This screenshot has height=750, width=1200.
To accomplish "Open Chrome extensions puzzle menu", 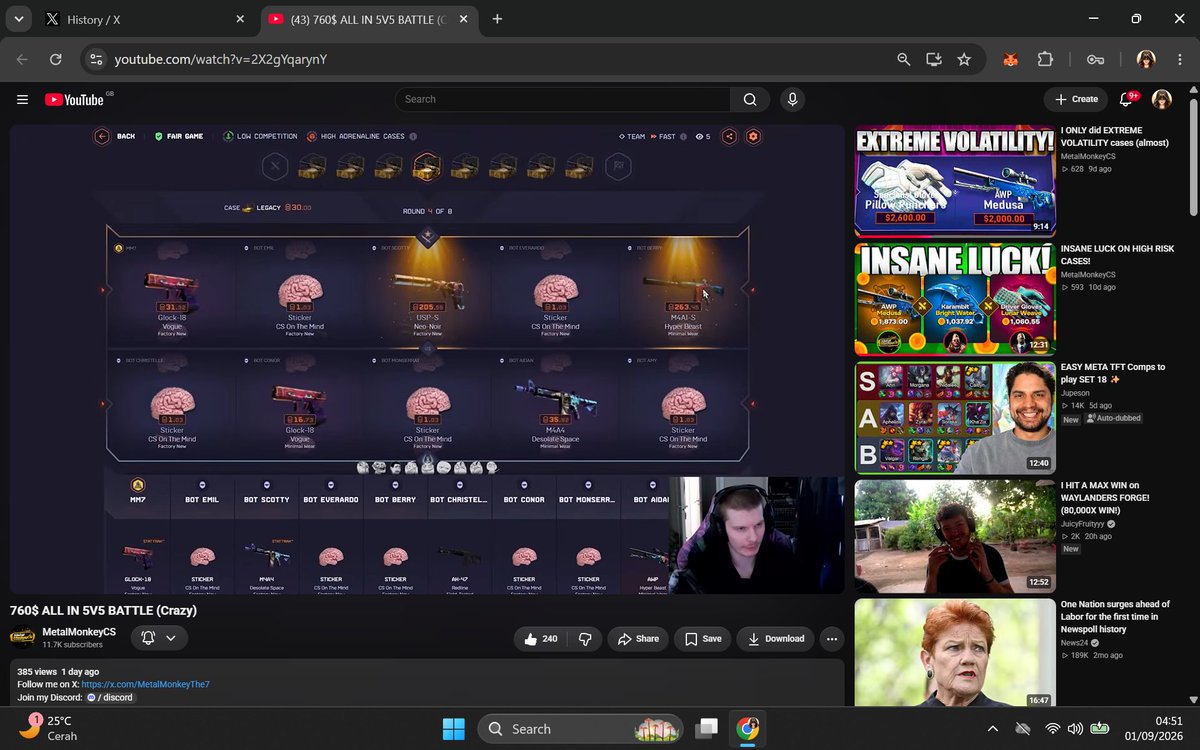I will [1045, 59].
